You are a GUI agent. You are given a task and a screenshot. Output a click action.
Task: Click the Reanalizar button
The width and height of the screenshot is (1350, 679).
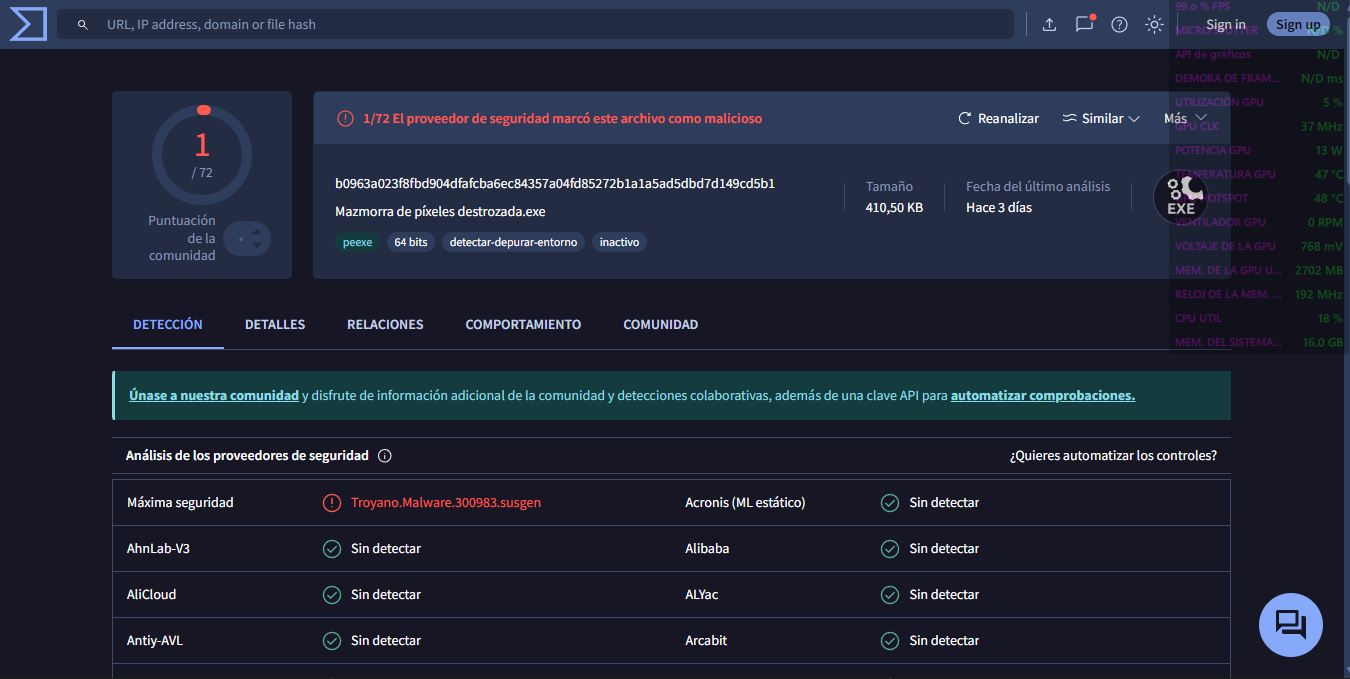coord(998,118)
